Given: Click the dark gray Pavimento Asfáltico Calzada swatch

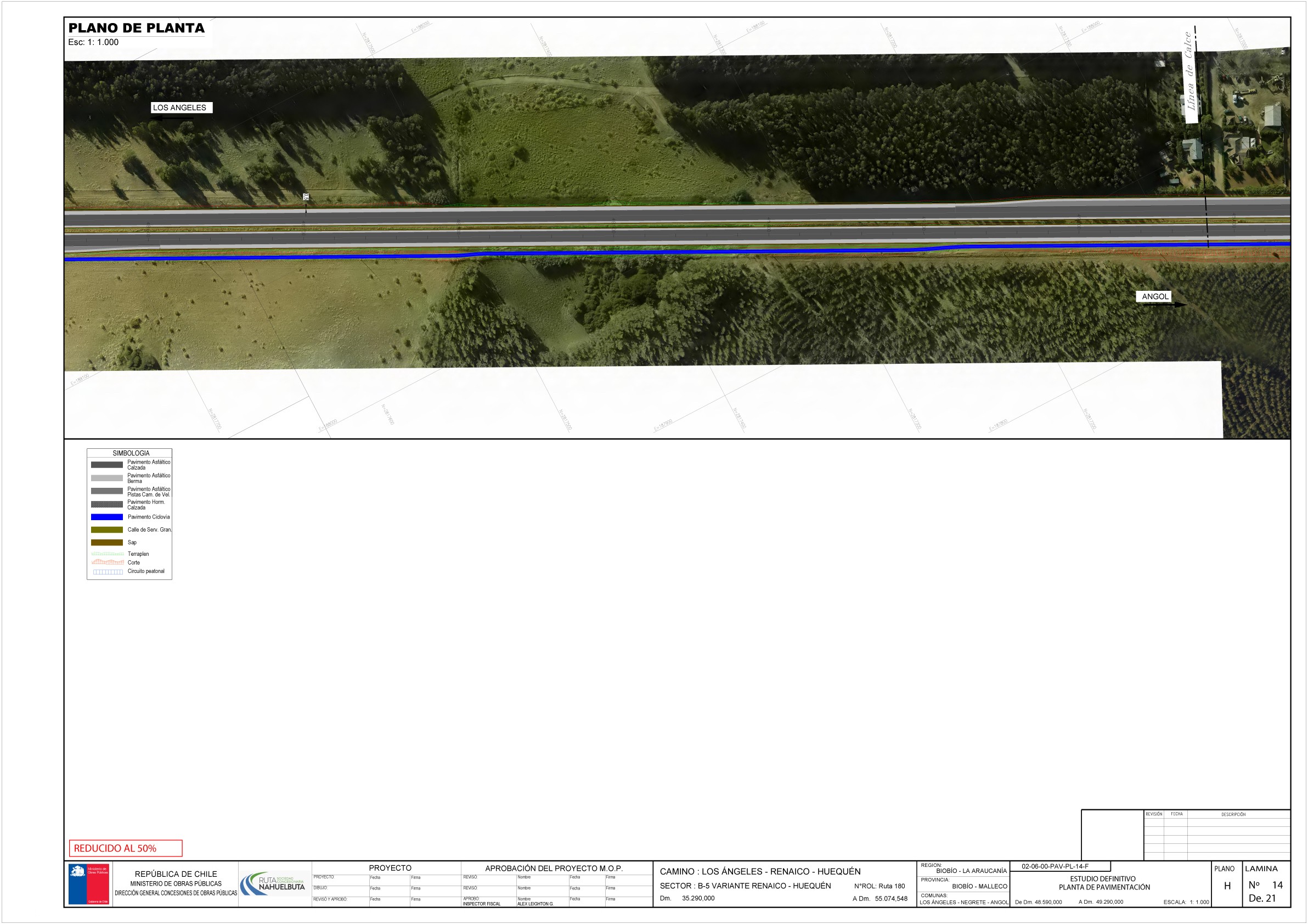Looking at the screenshot, I should [107, 465].
